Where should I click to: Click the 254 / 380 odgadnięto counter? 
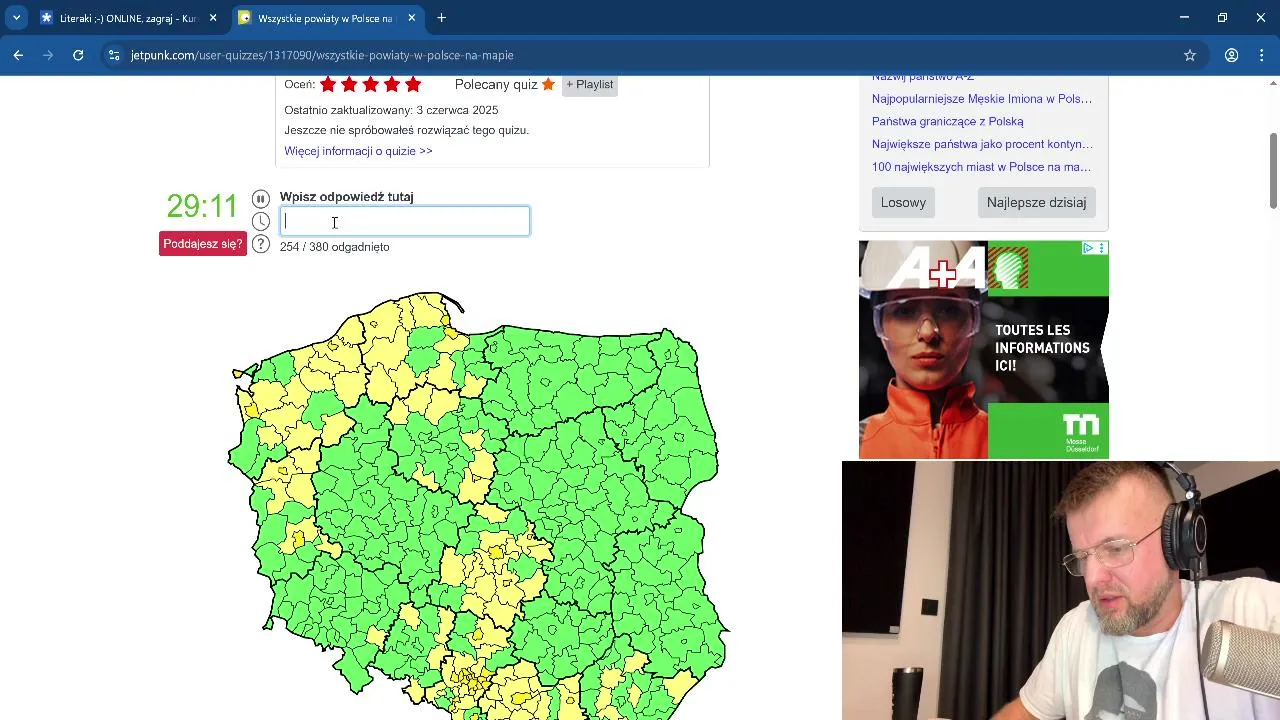(x=335, y=247)
